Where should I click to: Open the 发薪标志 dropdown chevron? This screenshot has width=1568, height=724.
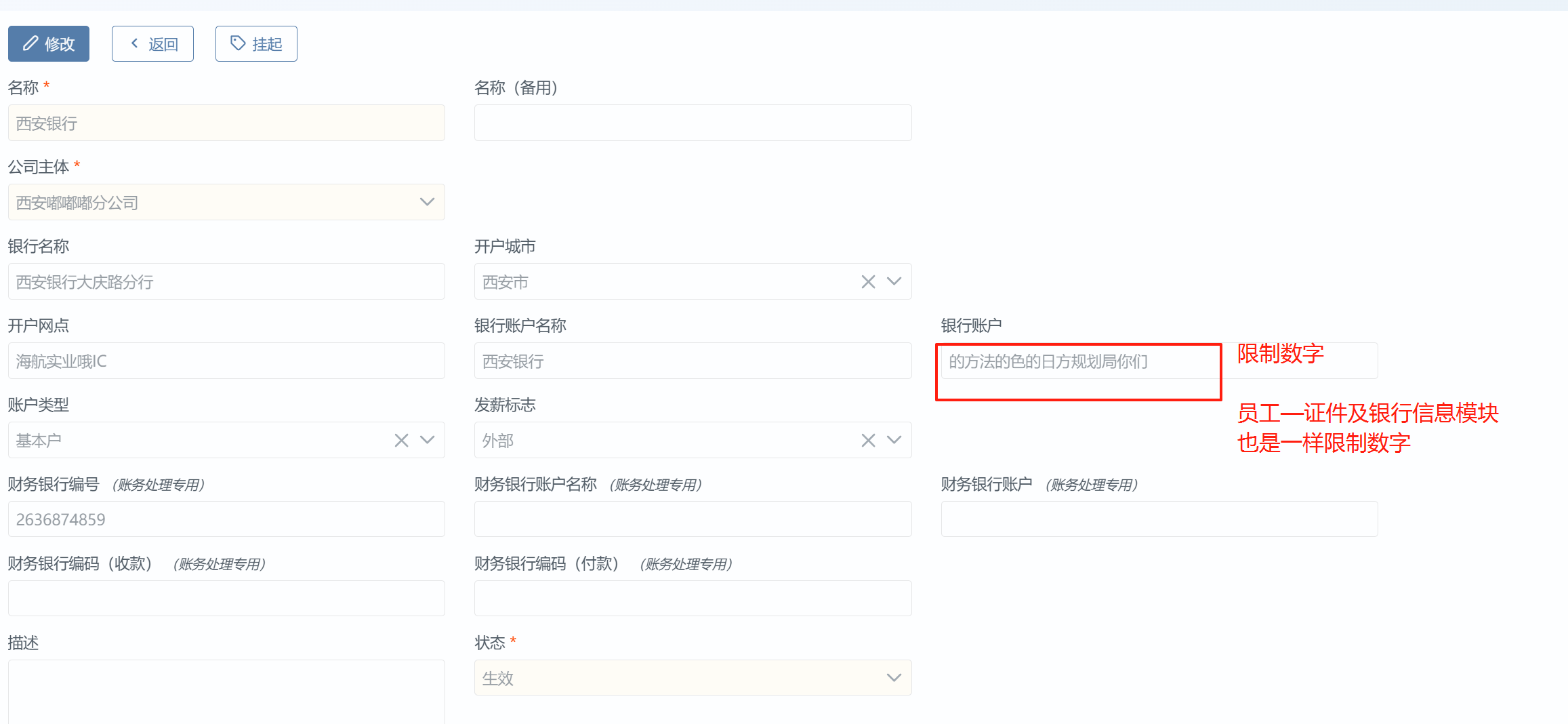pos(894,441)
